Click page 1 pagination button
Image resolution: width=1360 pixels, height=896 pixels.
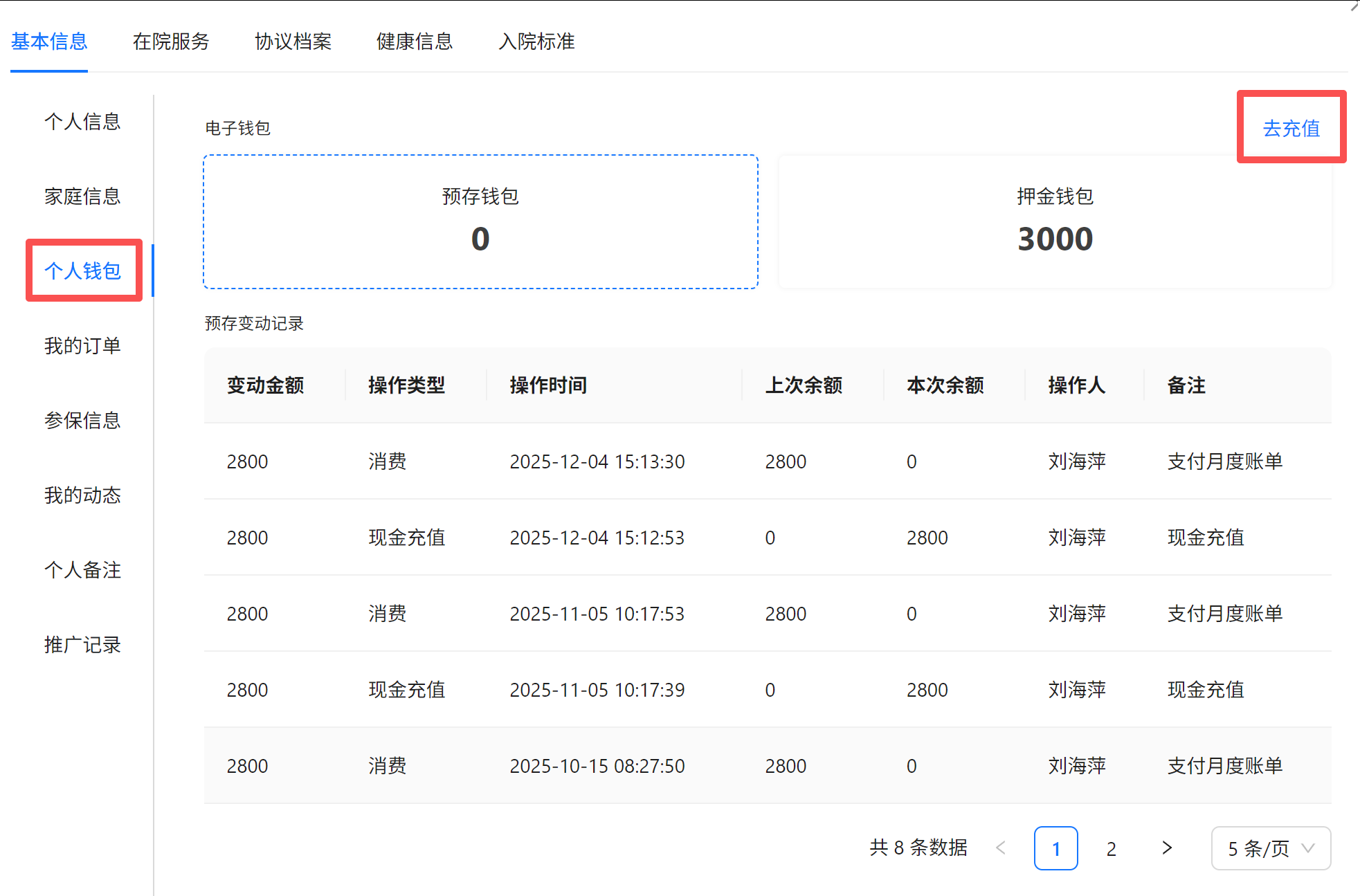click(1055, 848)
